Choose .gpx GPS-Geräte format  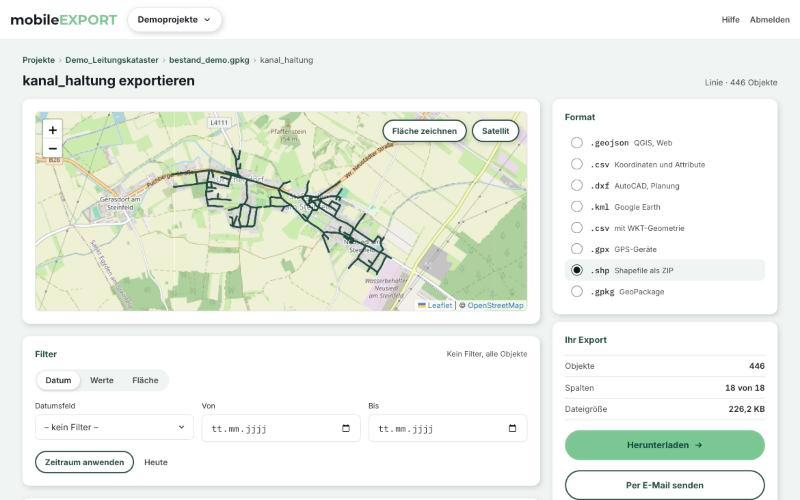click(x=577, y=249)
